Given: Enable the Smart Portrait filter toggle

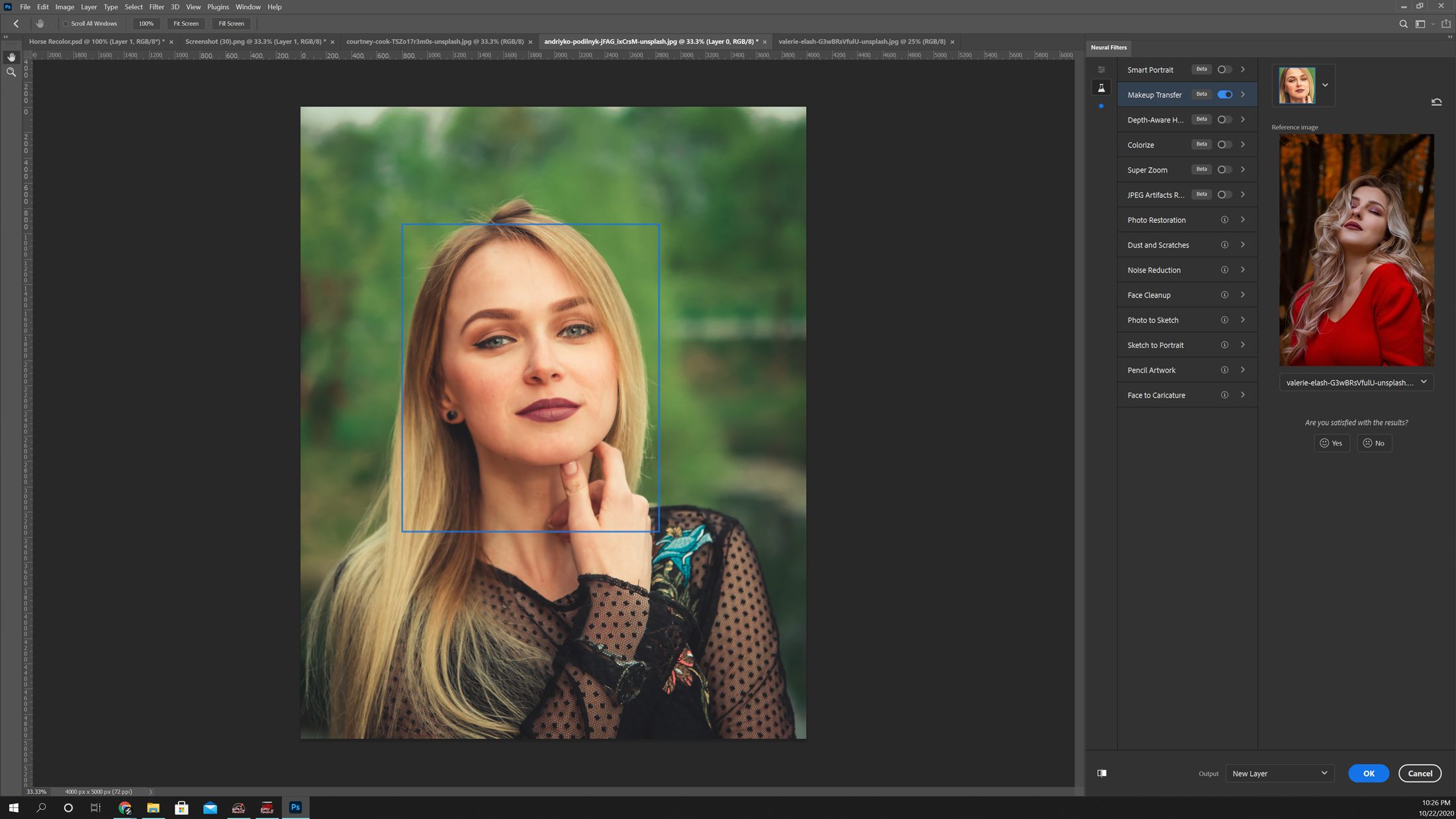Looking at the screenshot, I should click(1224, 69).
